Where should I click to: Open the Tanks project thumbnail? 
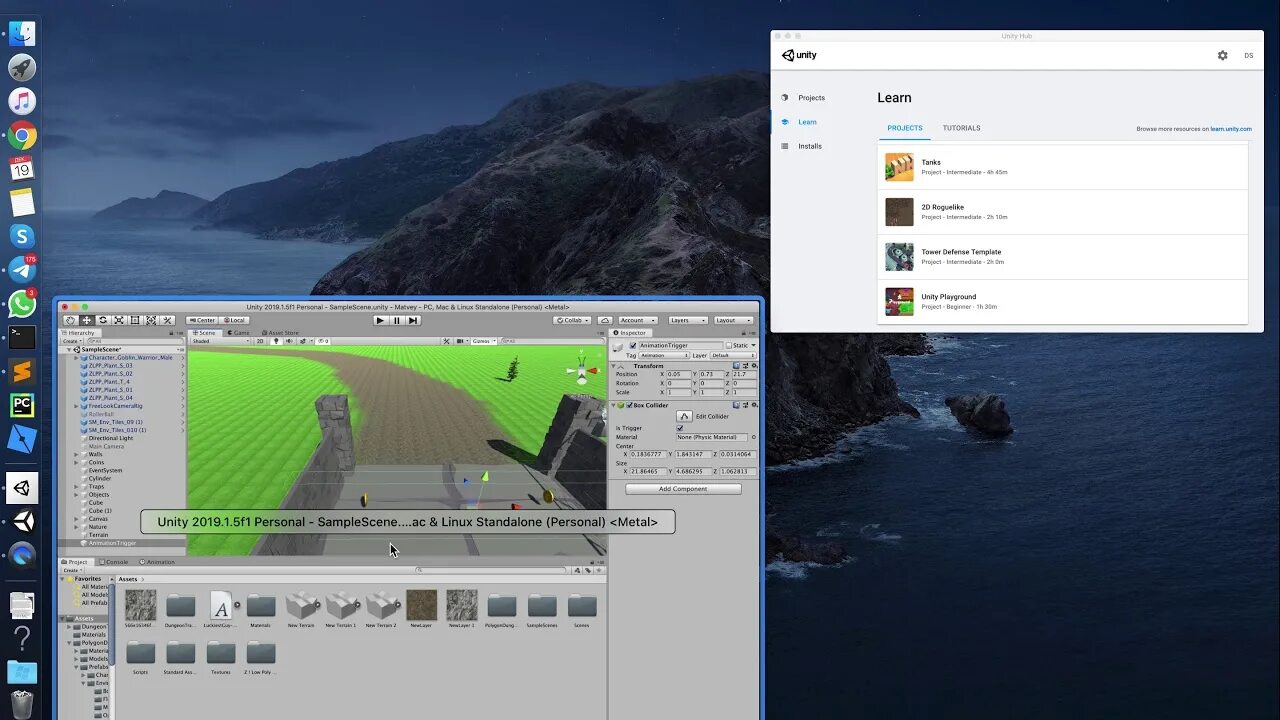(899, 167)
